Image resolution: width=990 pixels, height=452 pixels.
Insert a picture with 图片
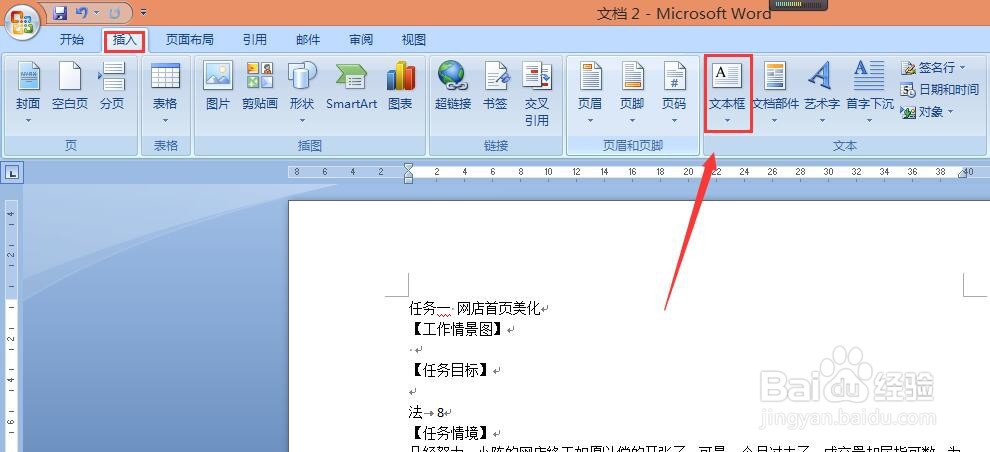pyautogui.click(x=218, y=85)
